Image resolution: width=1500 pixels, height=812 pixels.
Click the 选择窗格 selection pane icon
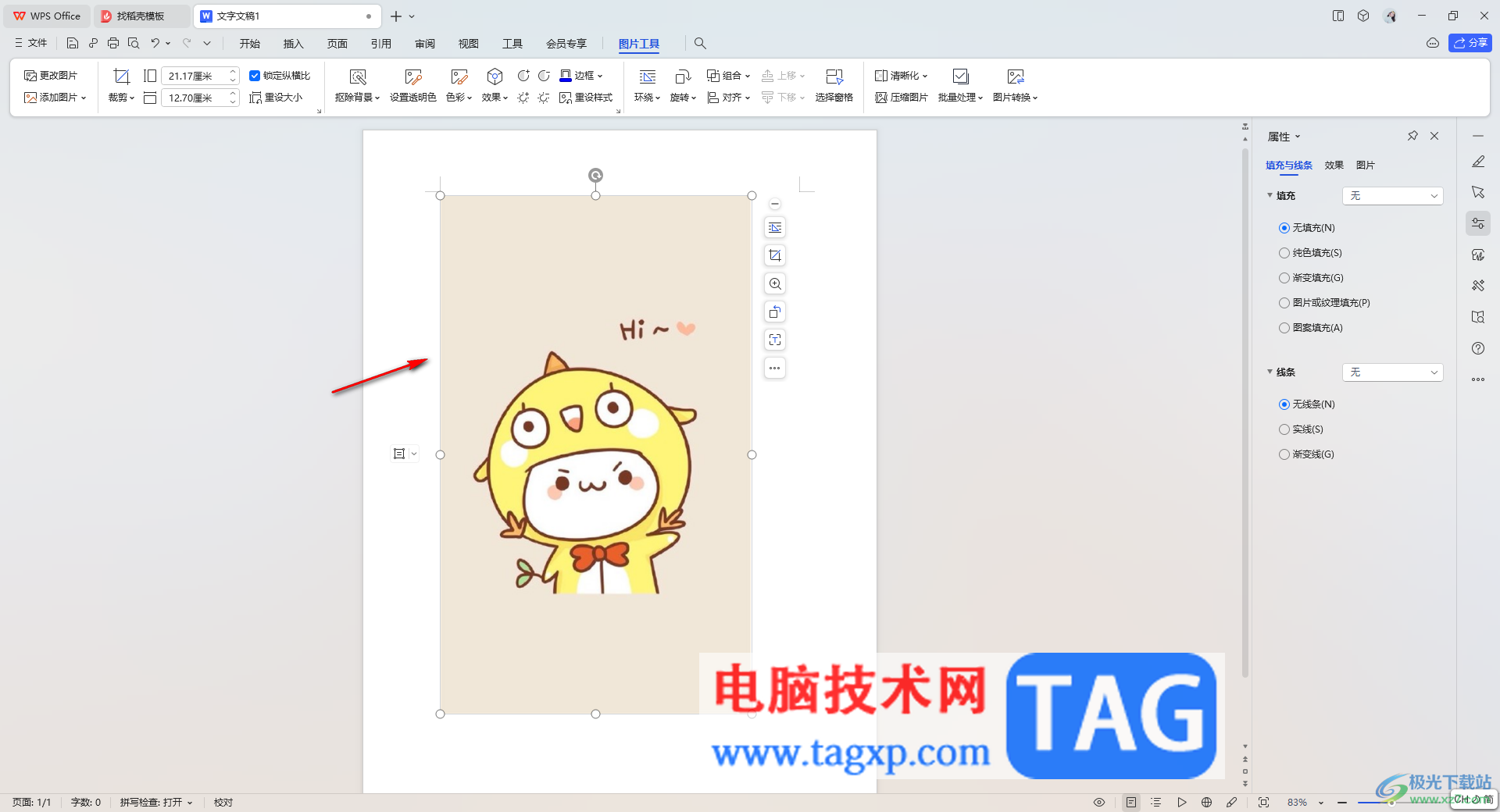(x=834, y=77)
